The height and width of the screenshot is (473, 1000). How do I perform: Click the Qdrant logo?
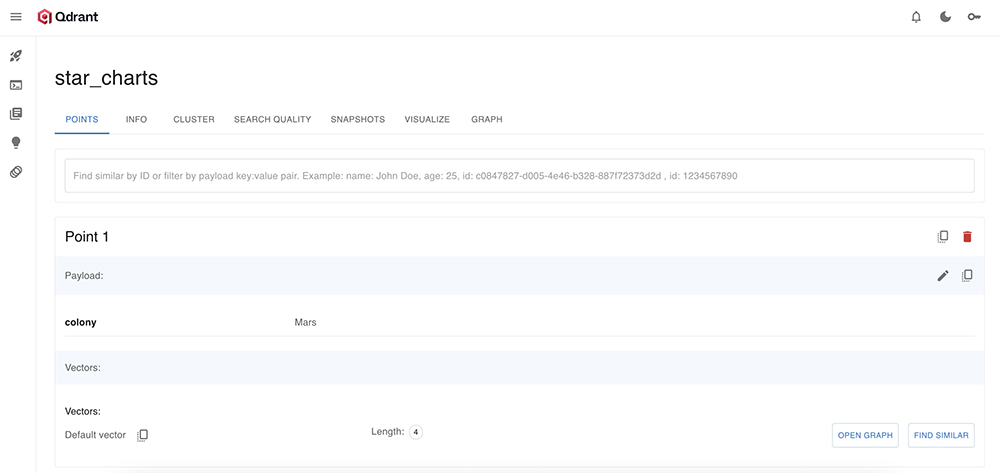[x=68, y=17]
